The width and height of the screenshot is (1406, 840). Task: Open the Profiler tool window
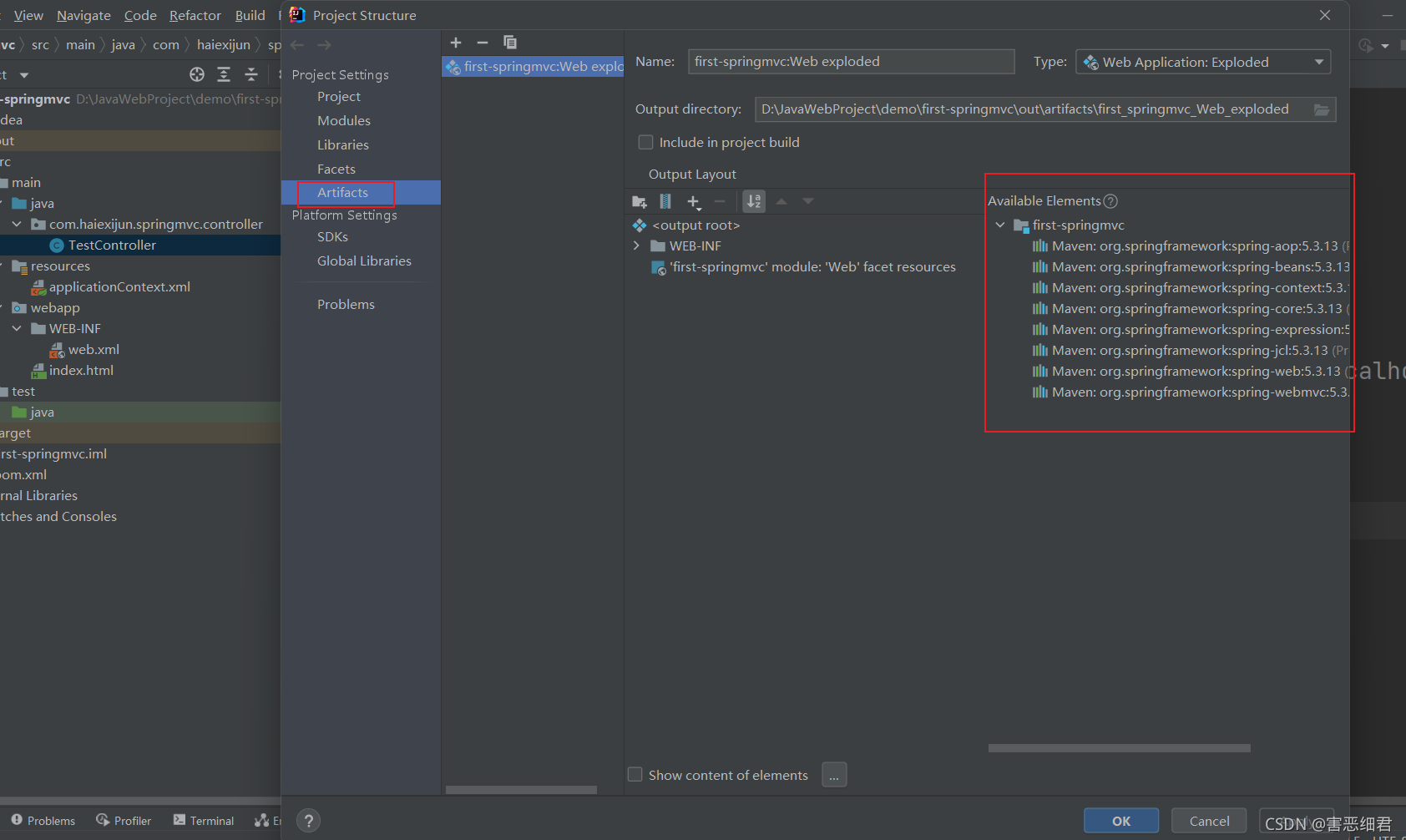click(x=124, y=821)
